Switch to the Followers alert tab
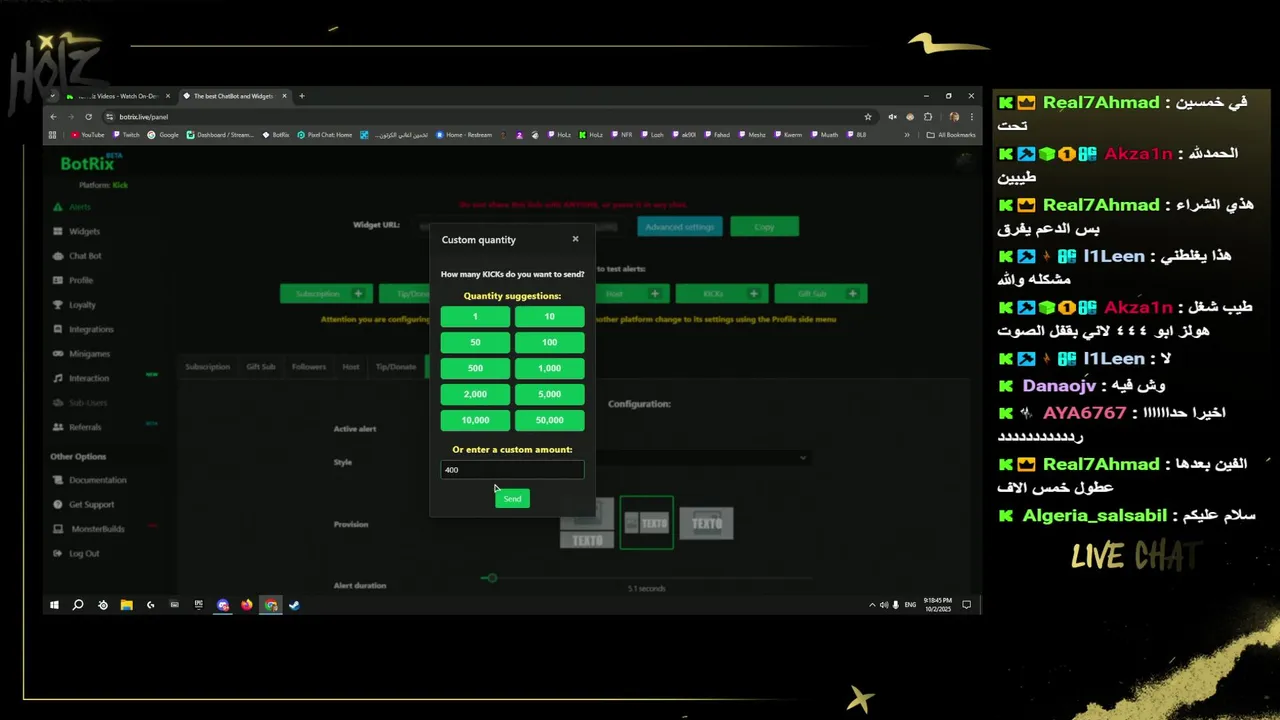 (309, 367)
